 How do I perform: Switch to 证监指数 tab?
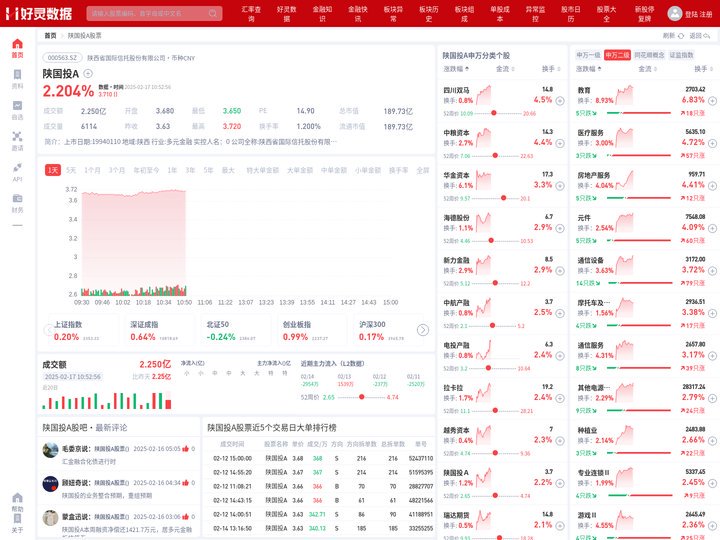click(x=681, y=55)
